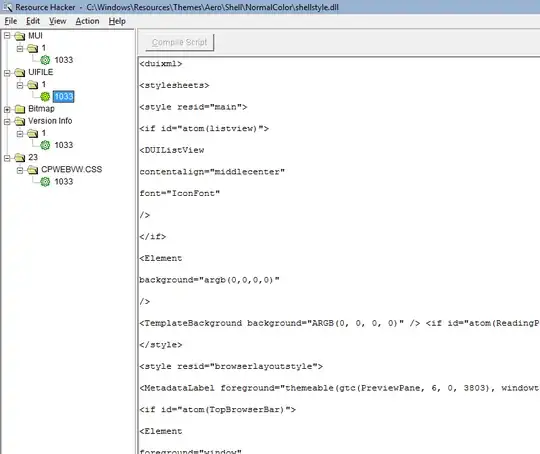Click the font="IconFont" line
This screenshot has height=454, width=540.
pos(179,194)
